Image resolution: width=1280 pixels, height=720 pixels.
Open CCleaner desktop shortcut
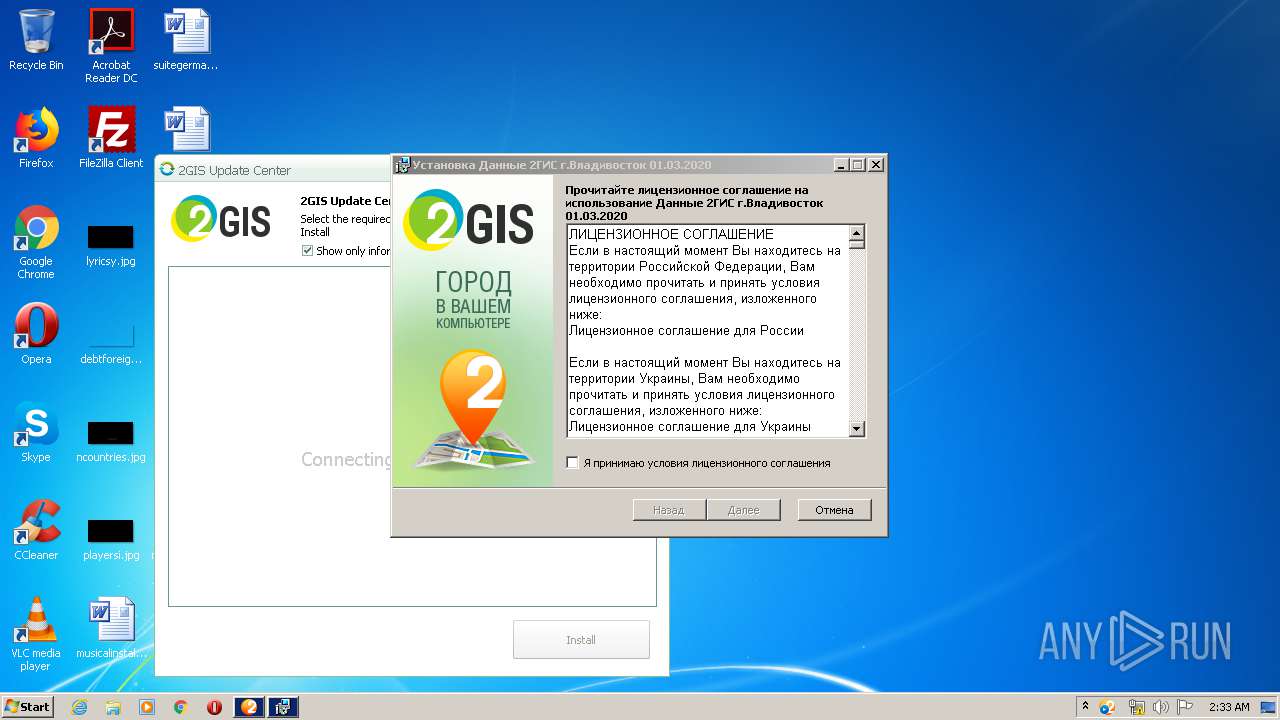(36, 530)
